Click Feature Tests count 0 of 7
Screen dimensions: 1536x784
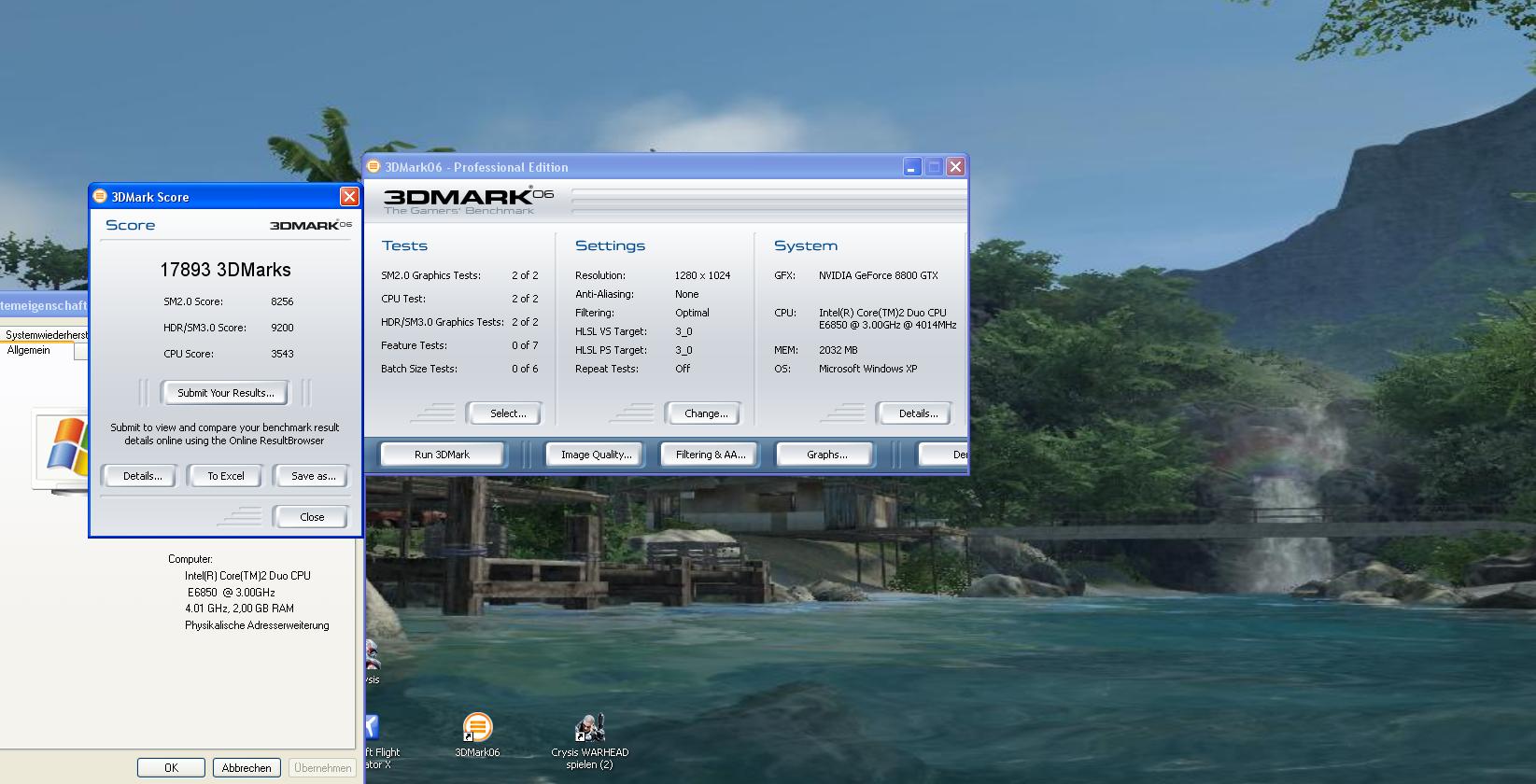[525, 345]
